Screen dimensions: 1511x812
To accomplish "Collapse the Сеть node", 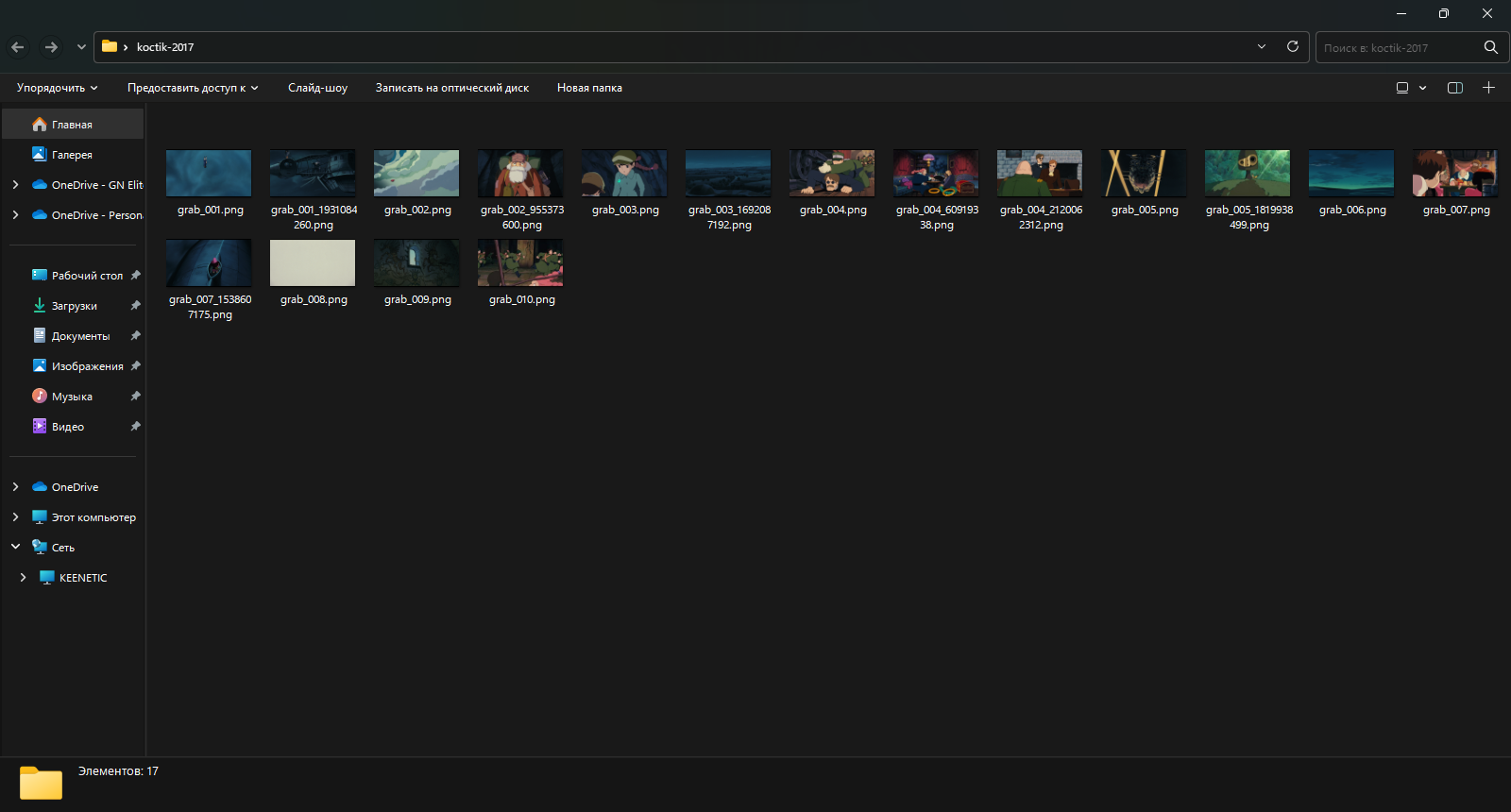I will 15,547.
